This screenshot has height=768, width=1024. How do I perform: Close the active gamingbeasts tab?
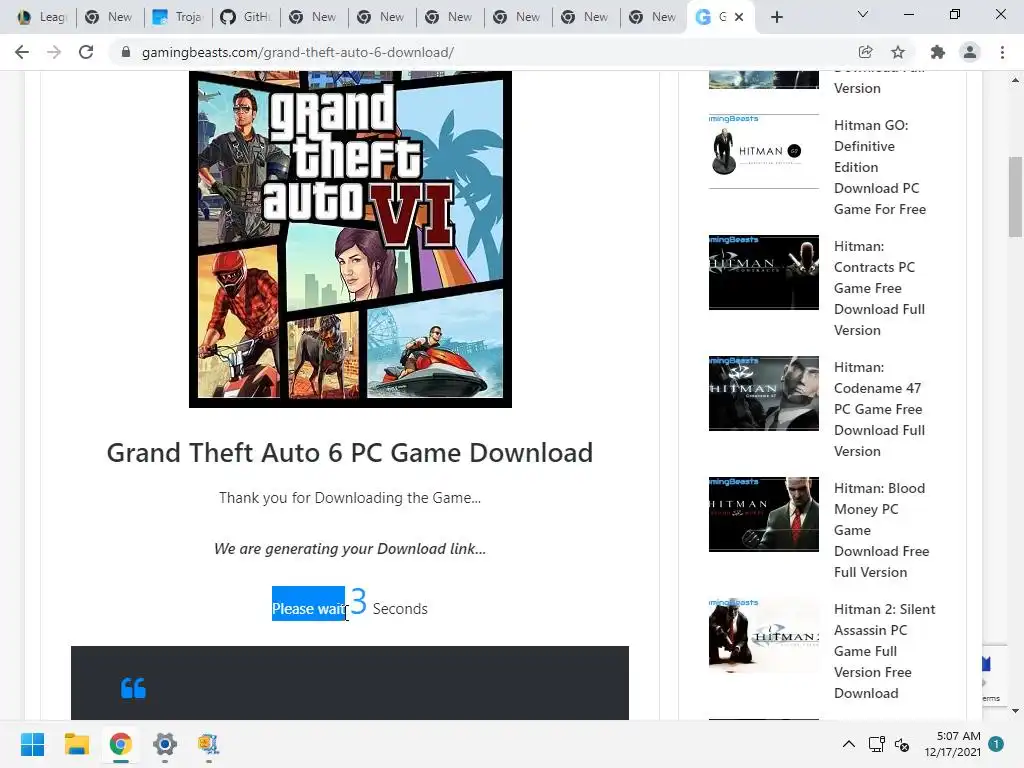tap(739, 17)
